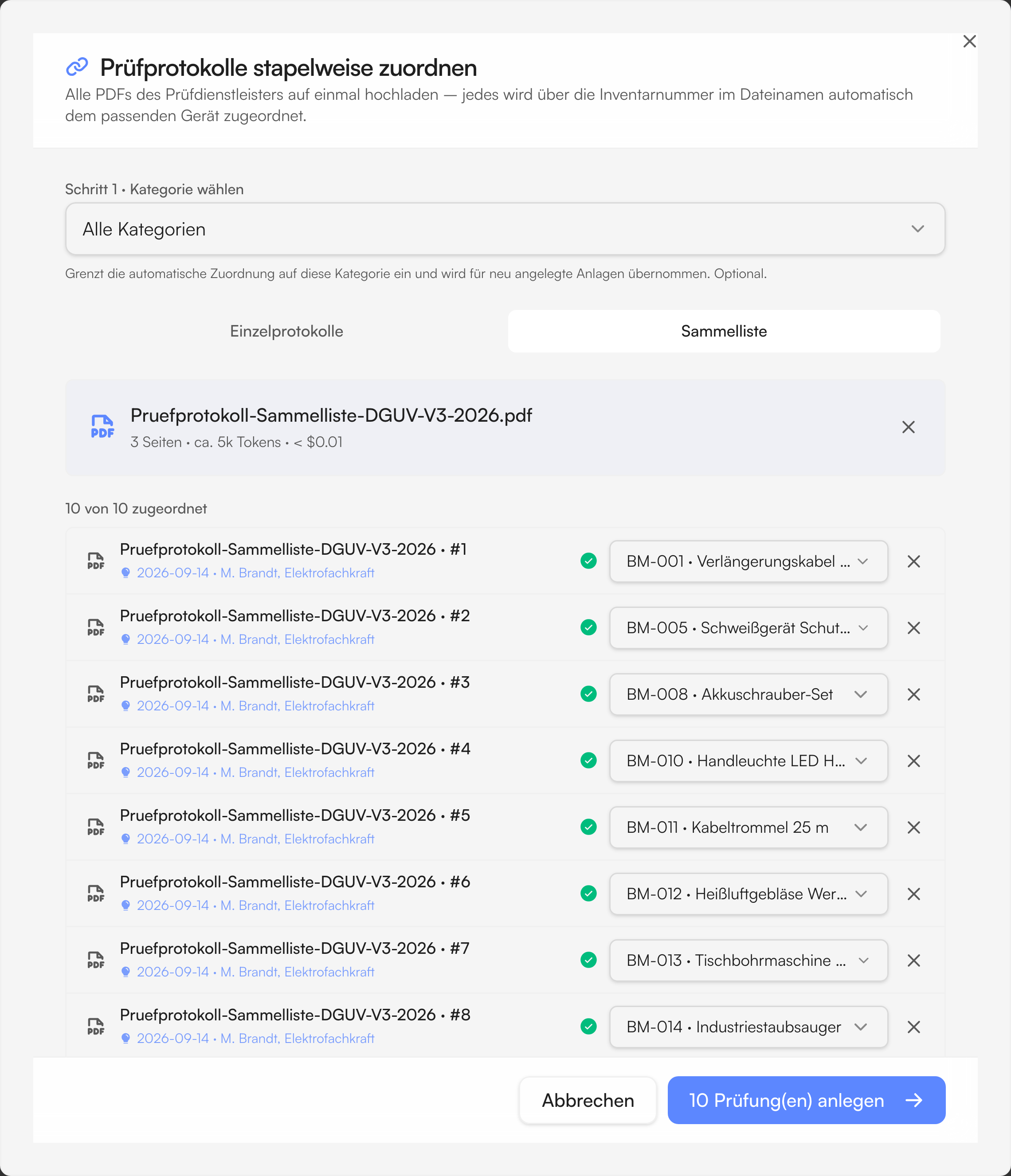Click row title Pruefprotokoll-Sammelliste-DGUV-V3-2026 · #6

coord(294,882)
